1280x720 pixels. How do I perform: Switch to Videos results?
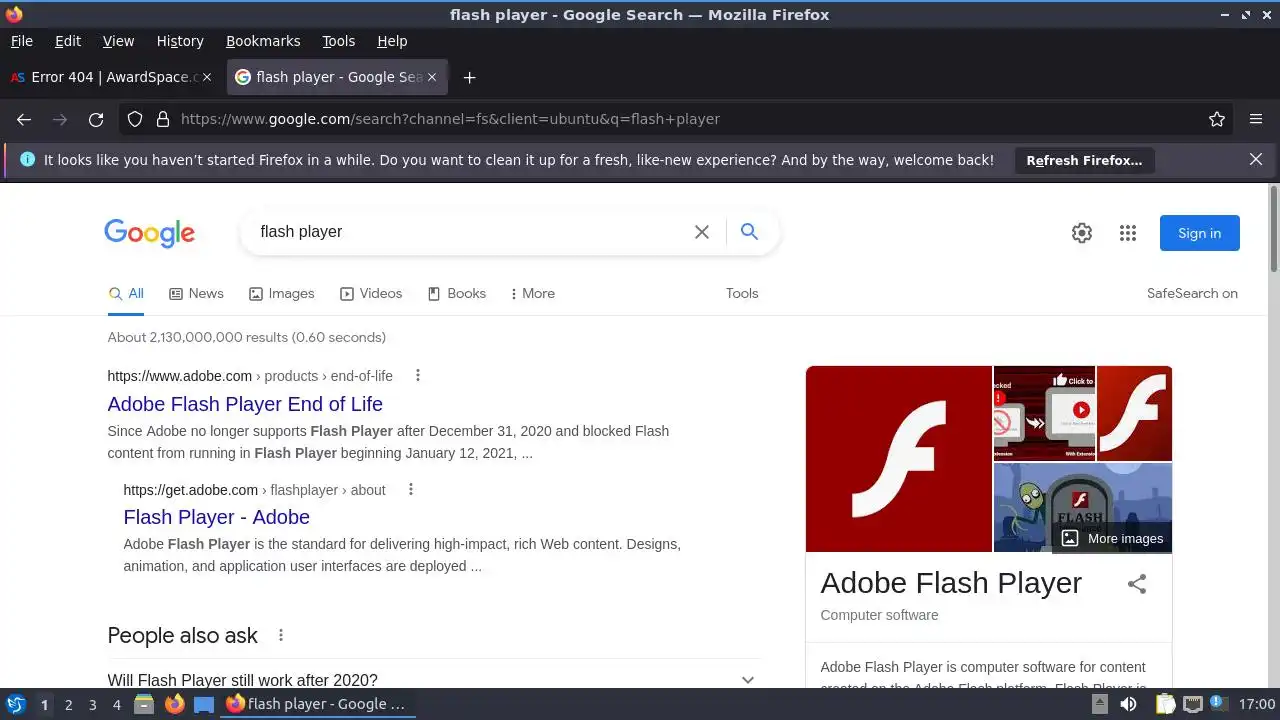click(370, 293)
